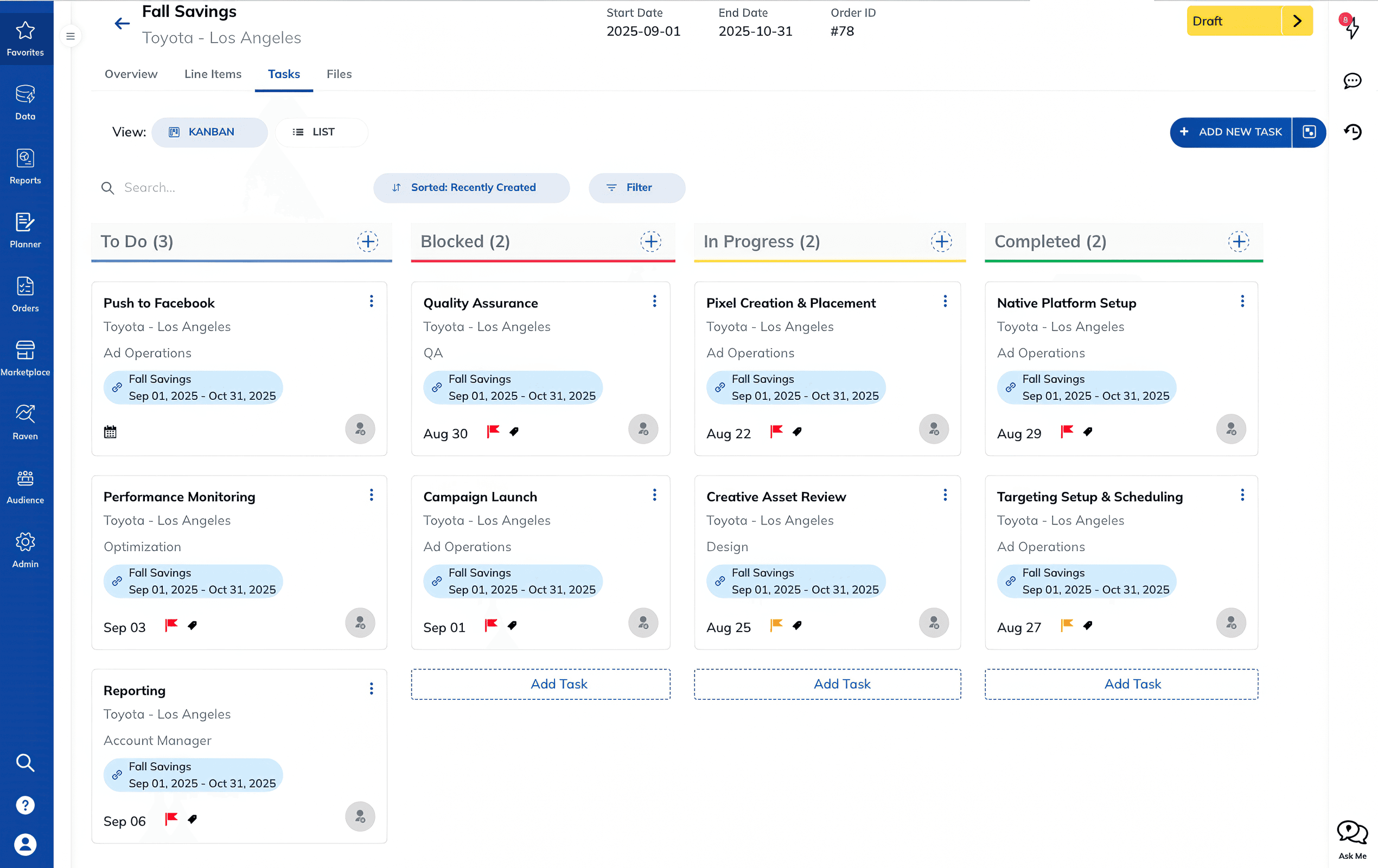The image size is (1378, 868).
Task: Open Orders from the sidebar
Action: coord(25,295)
